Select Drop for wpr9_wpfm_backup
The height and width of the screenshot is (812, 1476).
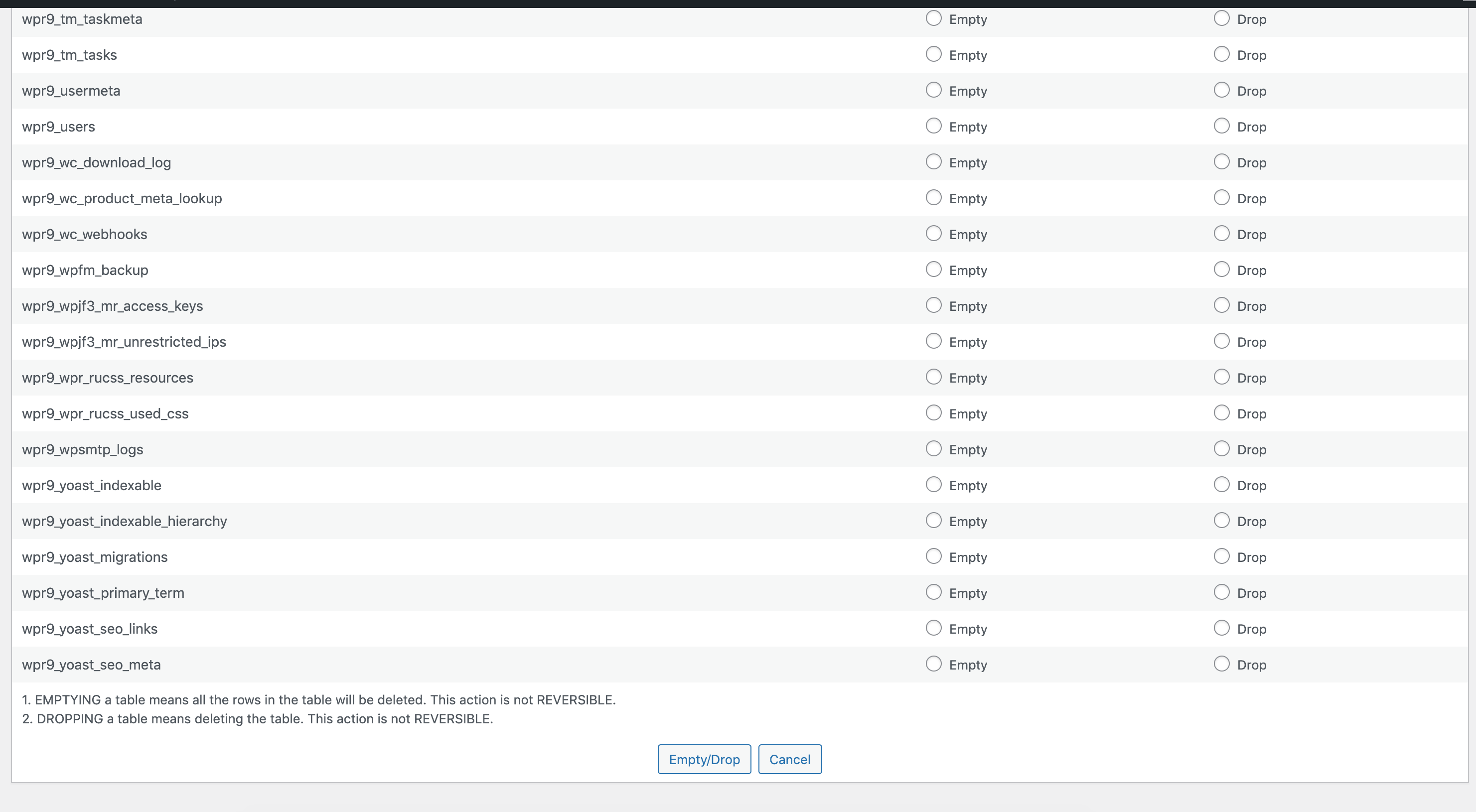click(x=1221, y=269)
